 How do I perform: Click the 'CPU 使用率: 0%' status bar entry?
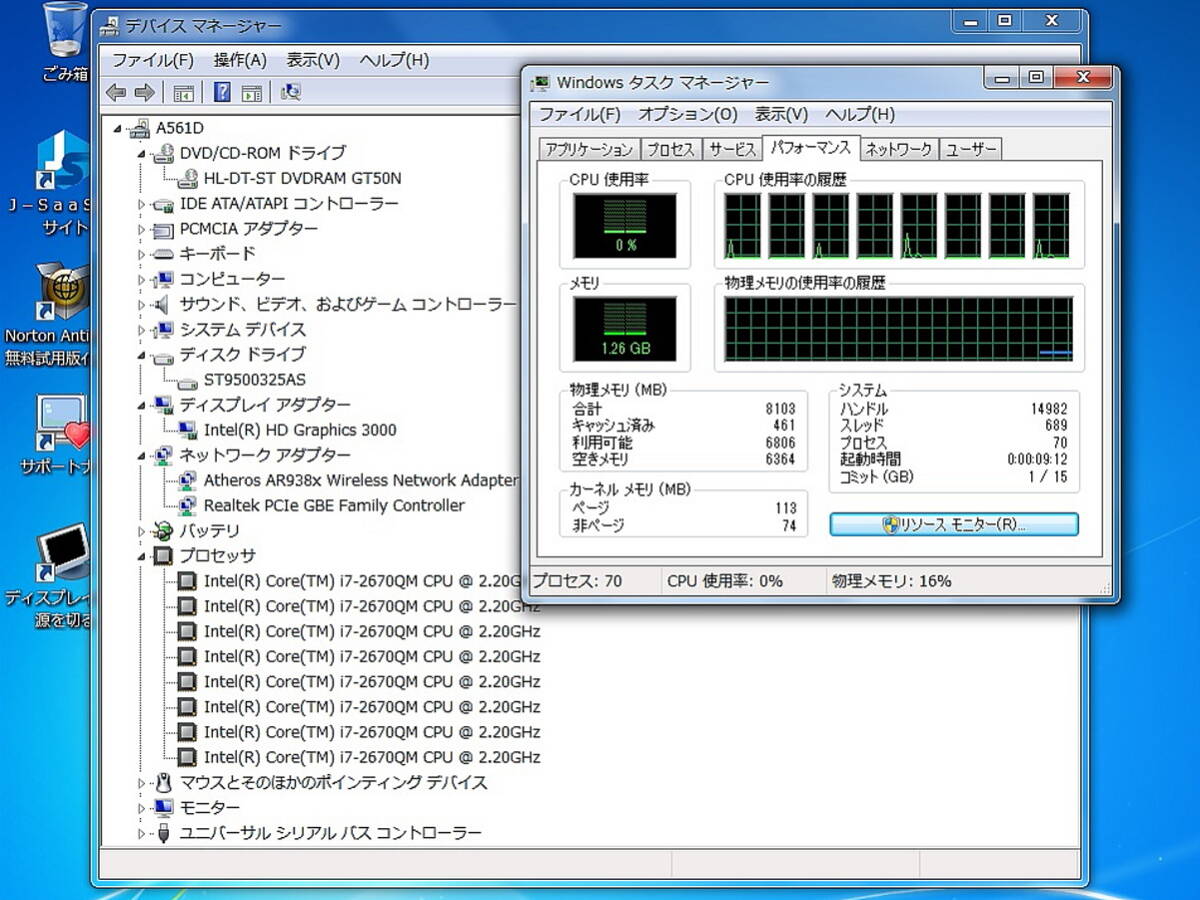(725, 581)
